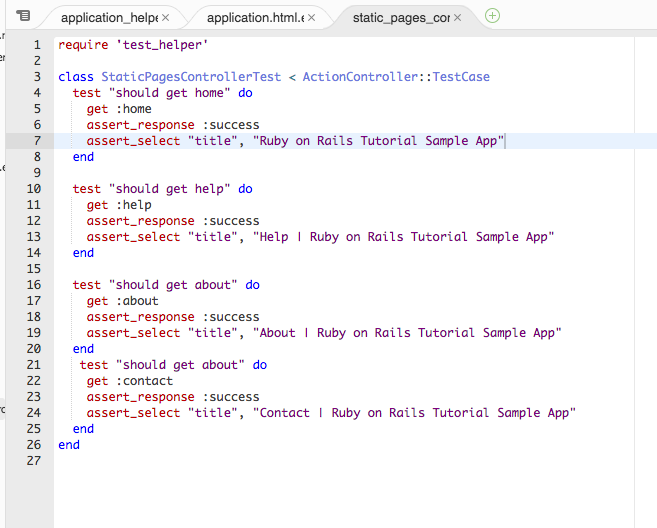This screenshot has height=528, width=657.
Task: Click the 'get :home' line
Action: point(119,109)
